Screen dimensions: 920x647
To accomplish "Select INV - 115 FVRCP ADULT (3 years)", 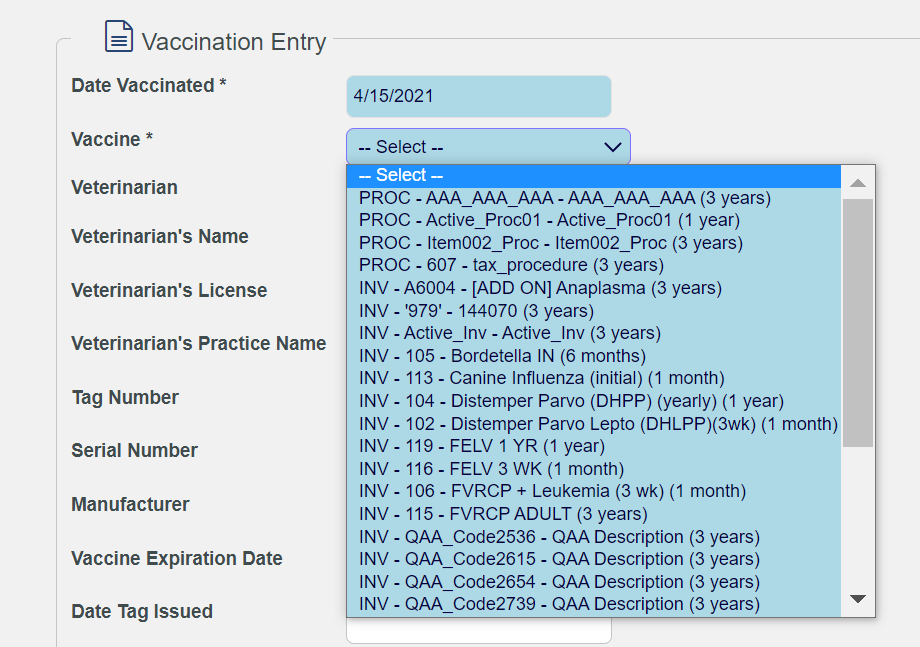I will pos(594,514).
